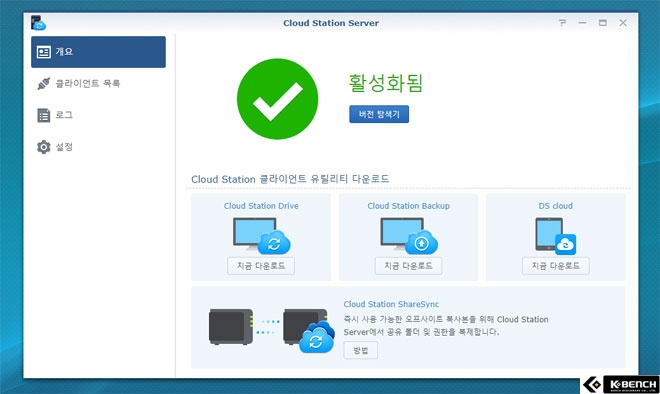
Task: Click the Cloud Station Server app icon
Action: (38, 23)
